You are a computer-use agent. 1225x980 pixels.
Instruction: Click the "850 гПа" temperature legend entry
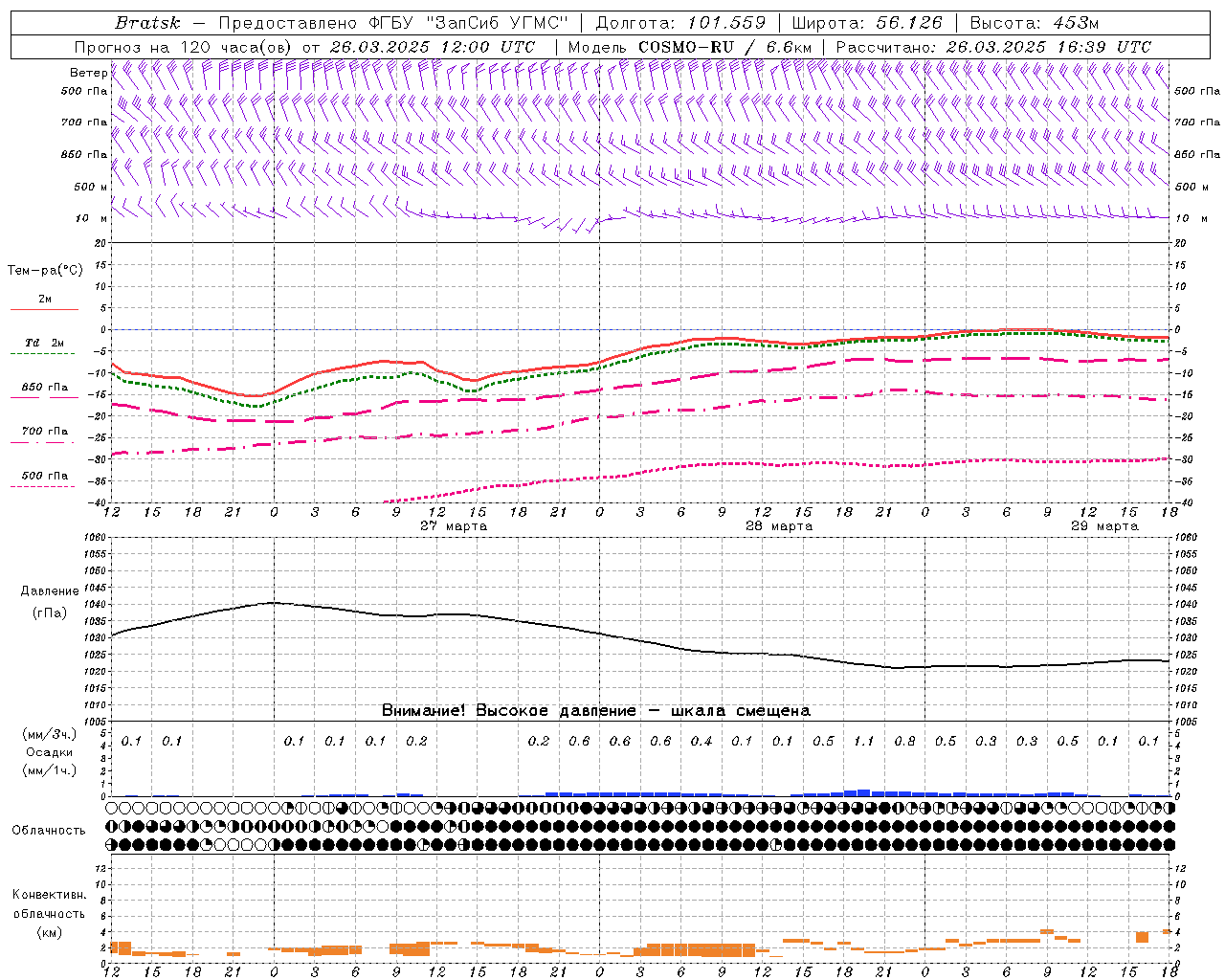pos(45,388)
